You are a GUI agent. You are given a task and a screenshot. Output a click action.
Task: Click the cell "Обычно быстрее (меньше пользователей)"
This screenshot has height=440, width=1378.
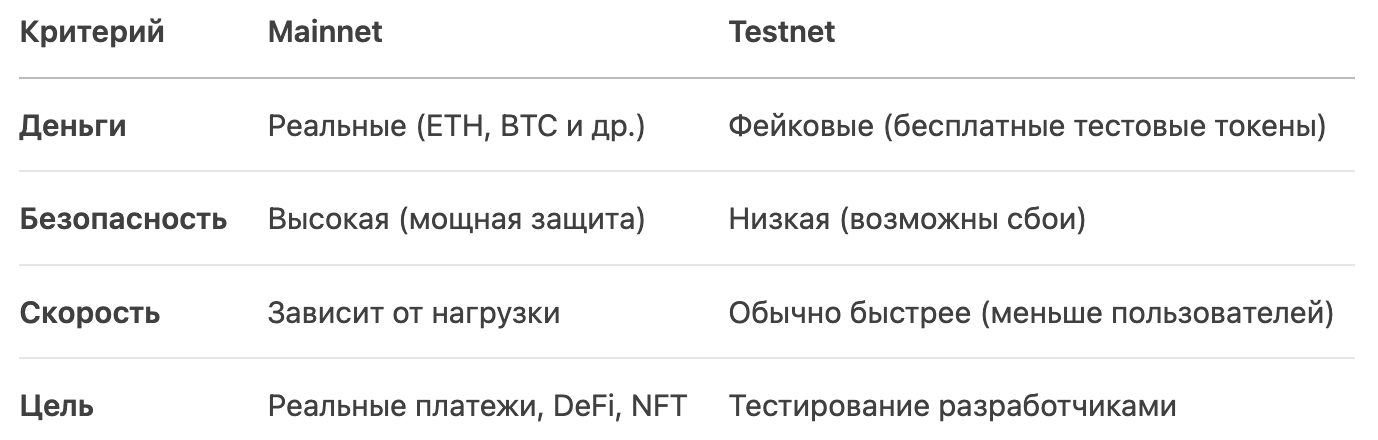click(1031, 313)
